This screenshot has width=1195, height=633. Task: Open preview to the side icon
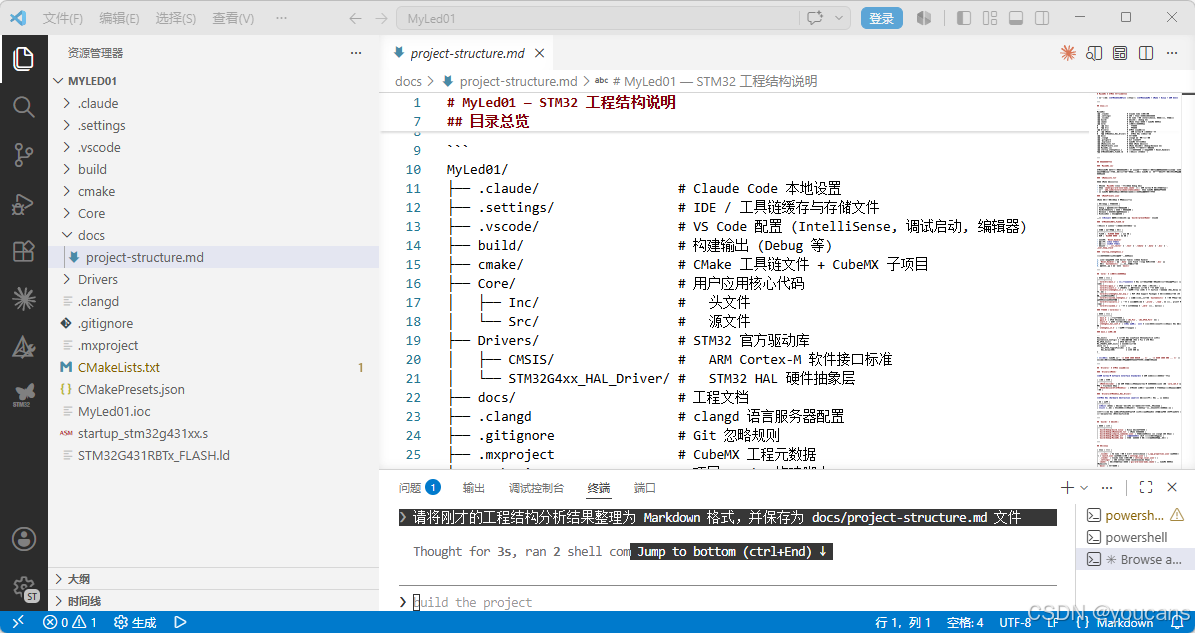[x=1094, y=53]
